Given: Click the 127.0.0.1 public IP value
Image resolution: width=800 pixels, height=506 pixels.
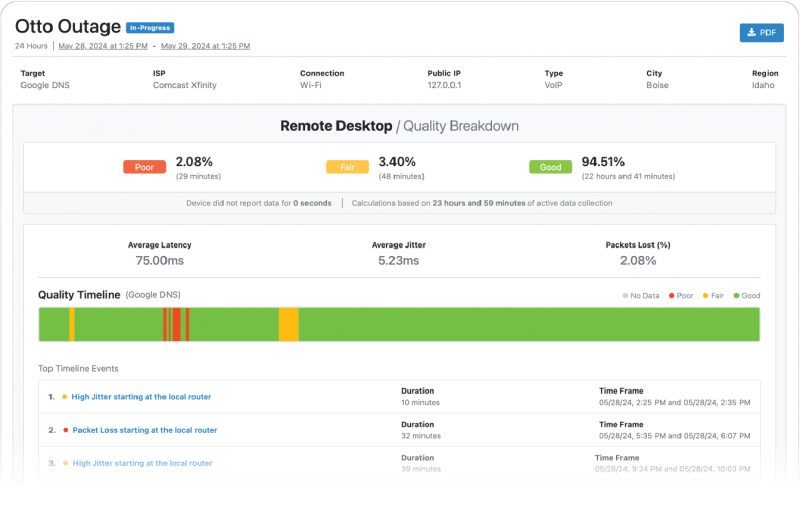Looking at the screenshot, I should (x=444, y=85).
